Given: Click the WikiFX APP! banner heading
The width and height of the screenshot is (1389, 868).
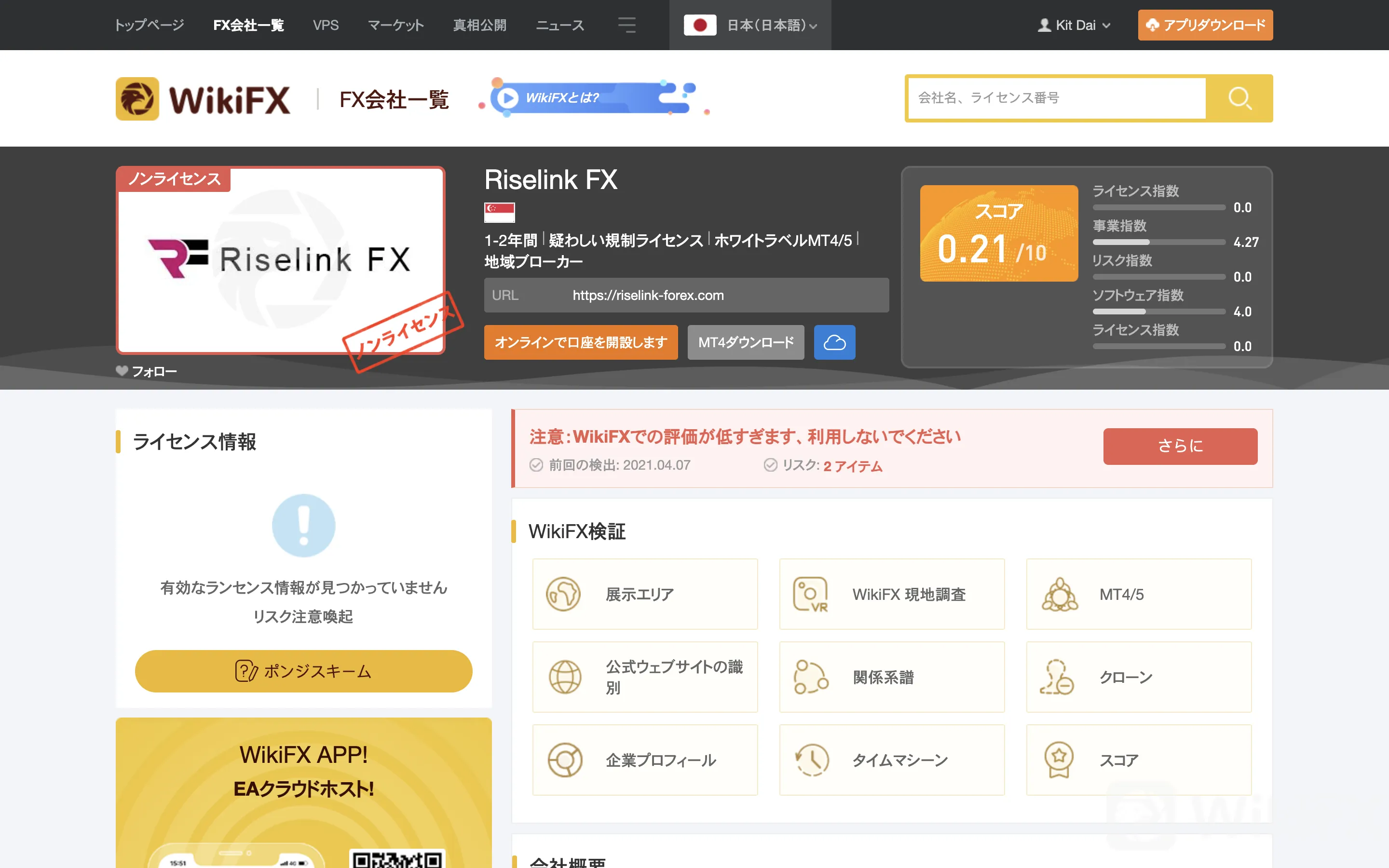Looking at the screenshot, I should (304, 755).
